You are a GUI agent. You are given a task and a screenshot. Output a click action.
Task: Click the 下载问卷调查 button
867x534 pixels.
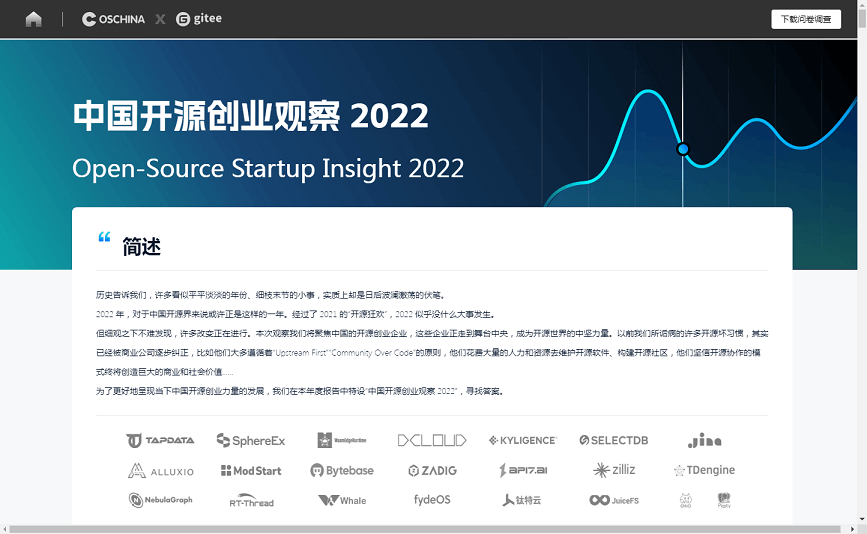806,19
